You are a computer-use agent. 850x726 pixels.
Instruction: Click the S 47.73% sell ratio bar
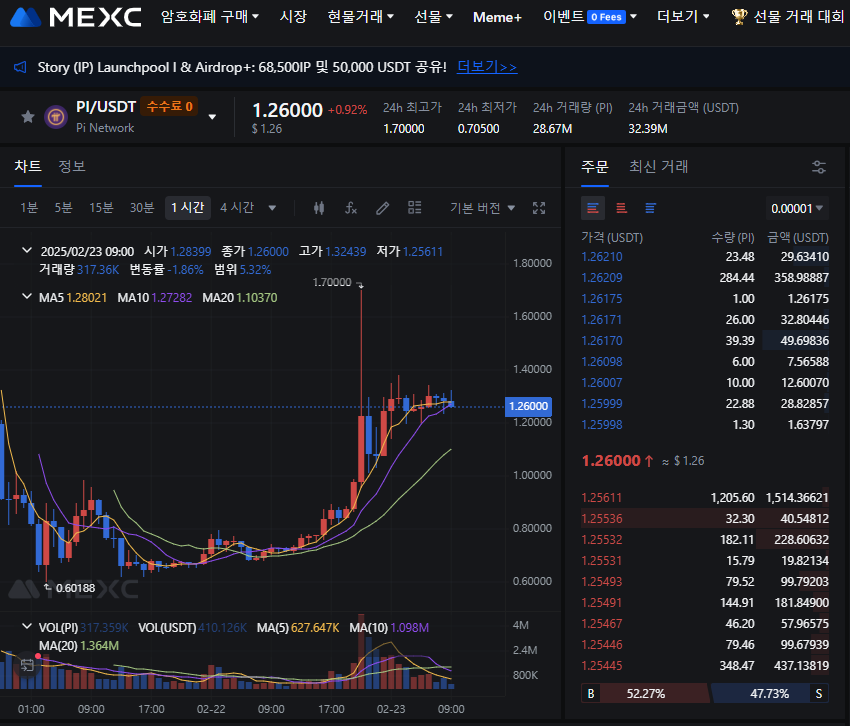tap(769, 693)
